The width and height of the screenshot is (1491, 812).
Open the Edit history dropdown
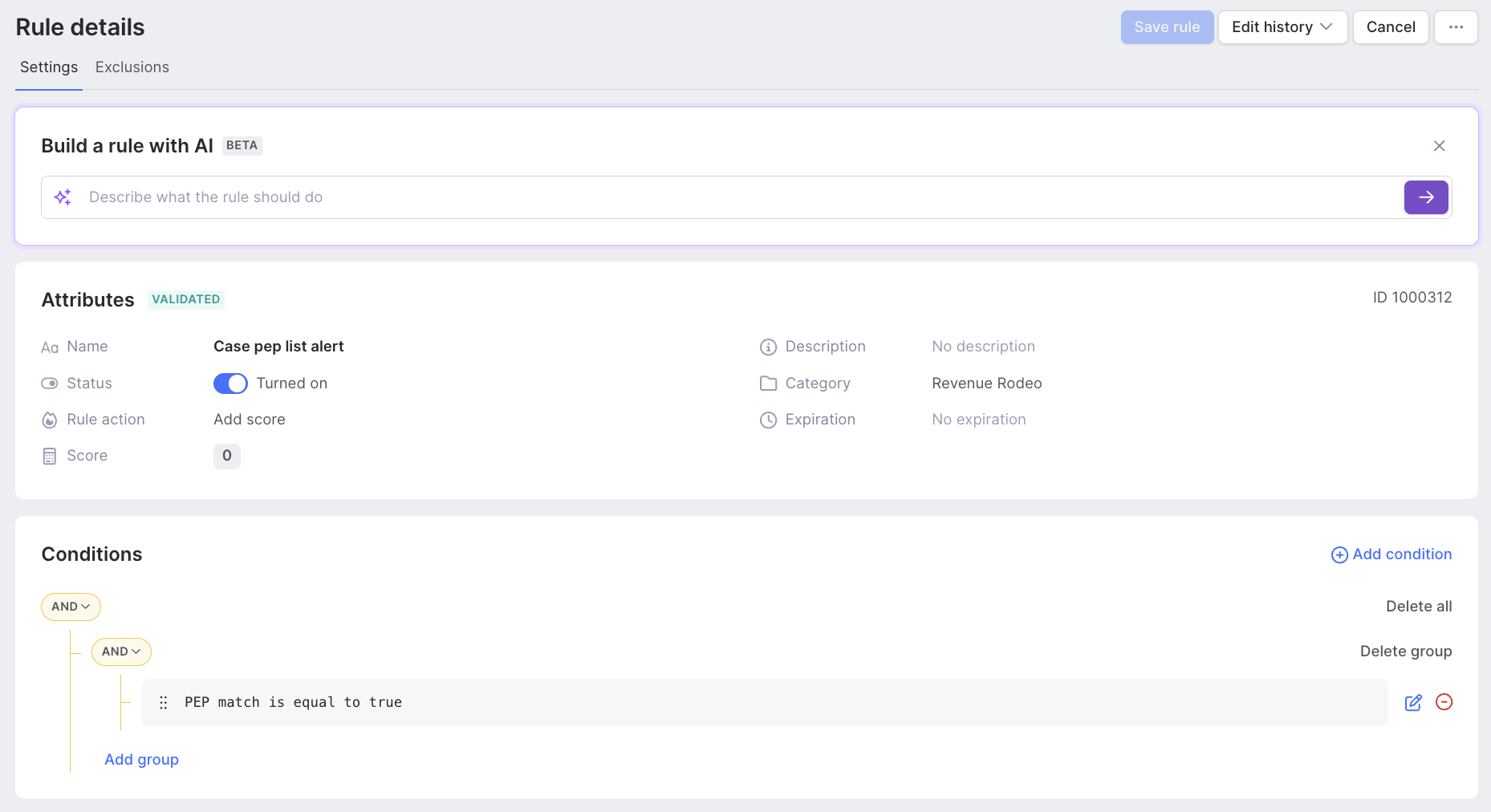click(x=1282, y=27)
